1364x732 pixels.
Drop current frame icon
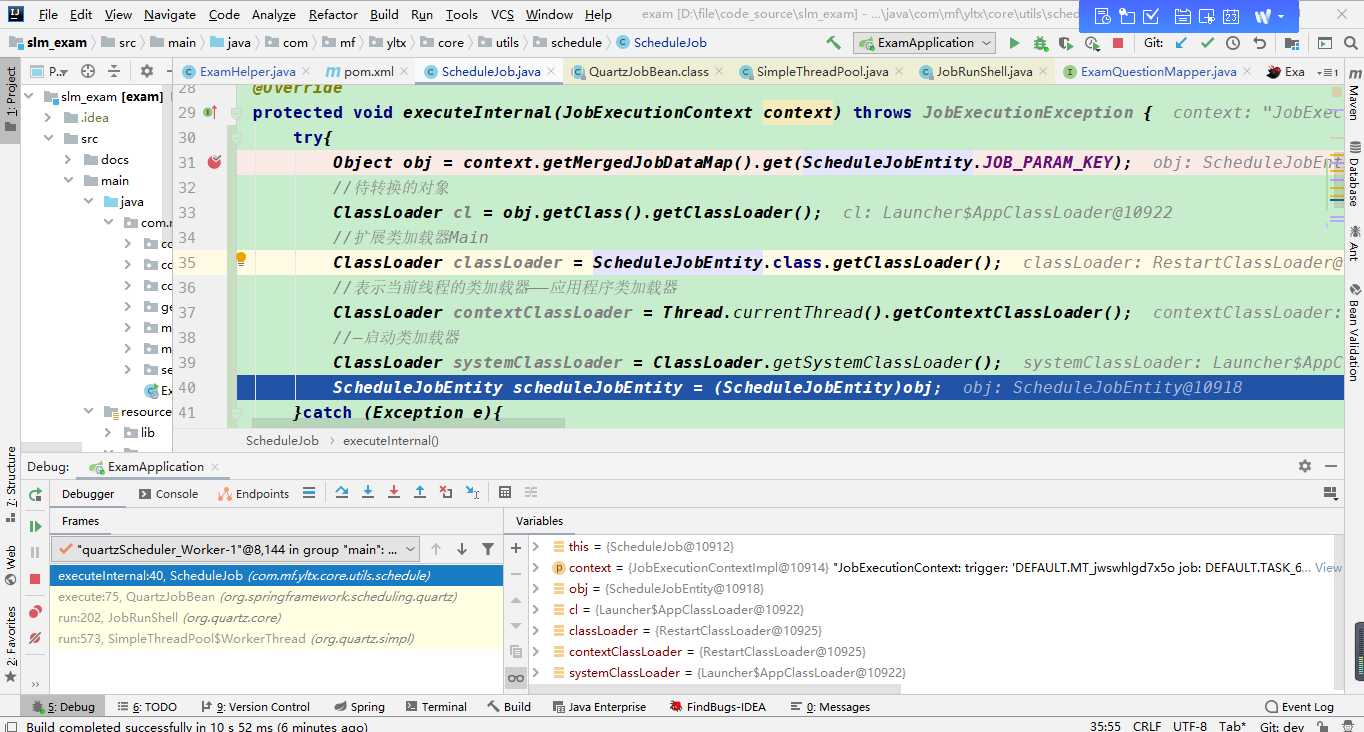[x=446, y=492]
